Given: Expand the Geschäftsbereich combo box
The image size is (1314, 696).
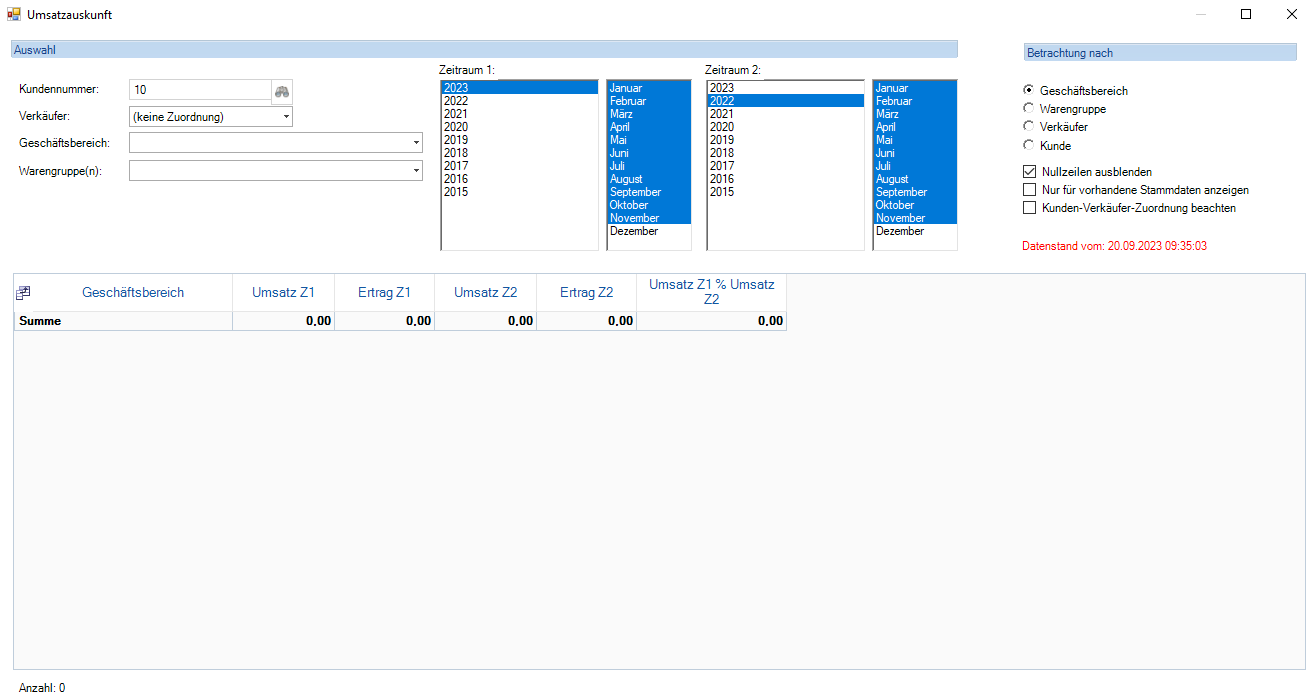Looking at the screenshot, I should 416,143.
